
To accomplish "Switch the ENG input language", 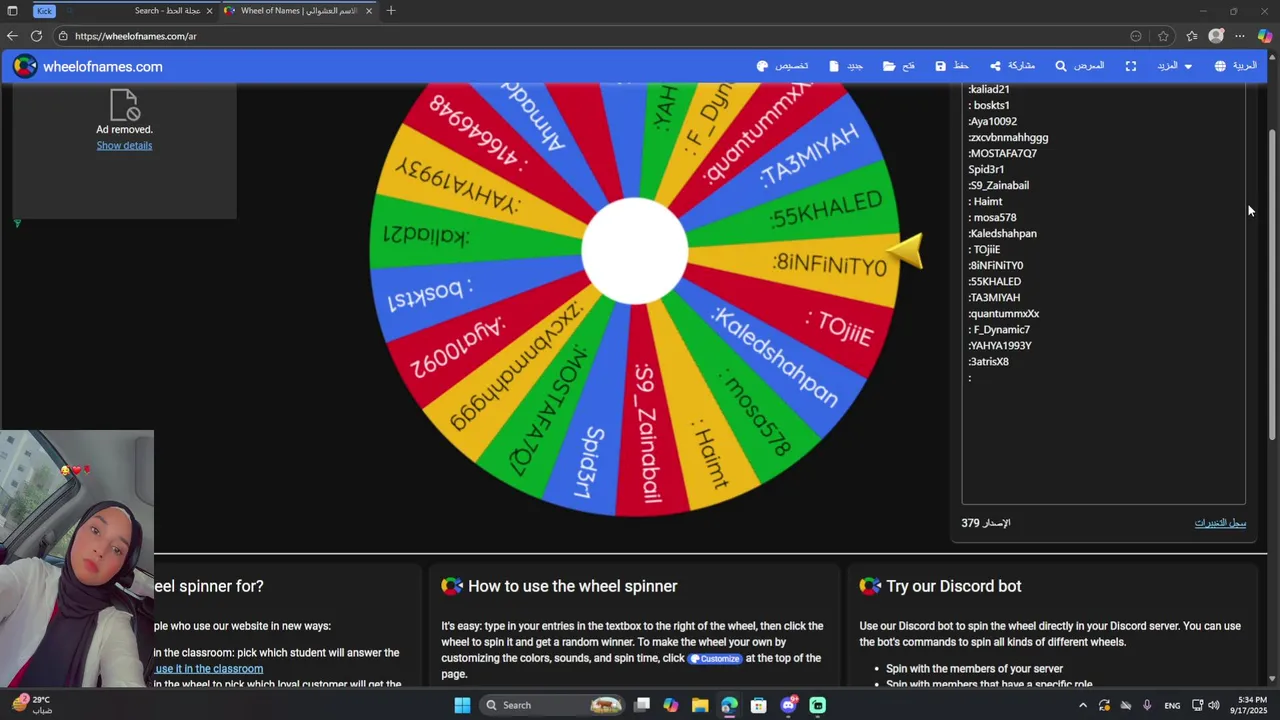I will pyautogui.click(x=1172, y=705).
